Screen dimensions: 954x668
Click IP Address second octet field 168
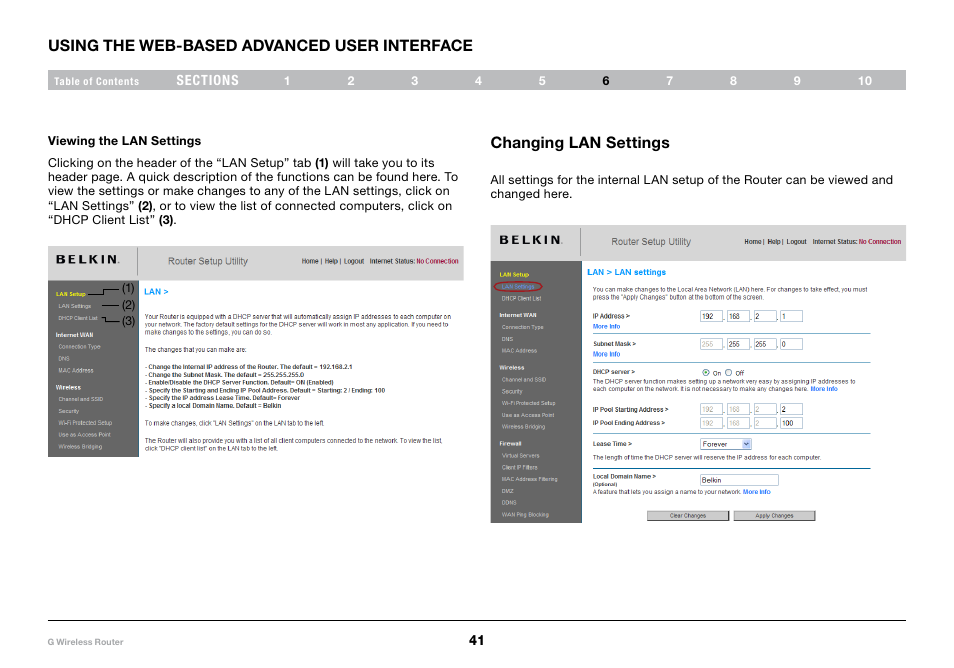pos(737,316)
